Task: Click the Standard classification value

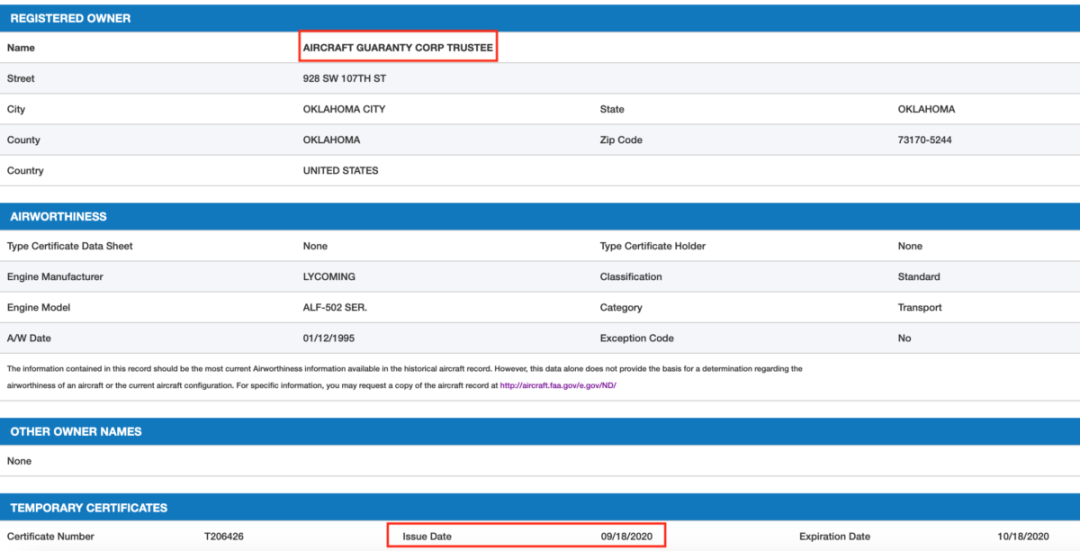Action: [919, 277]
